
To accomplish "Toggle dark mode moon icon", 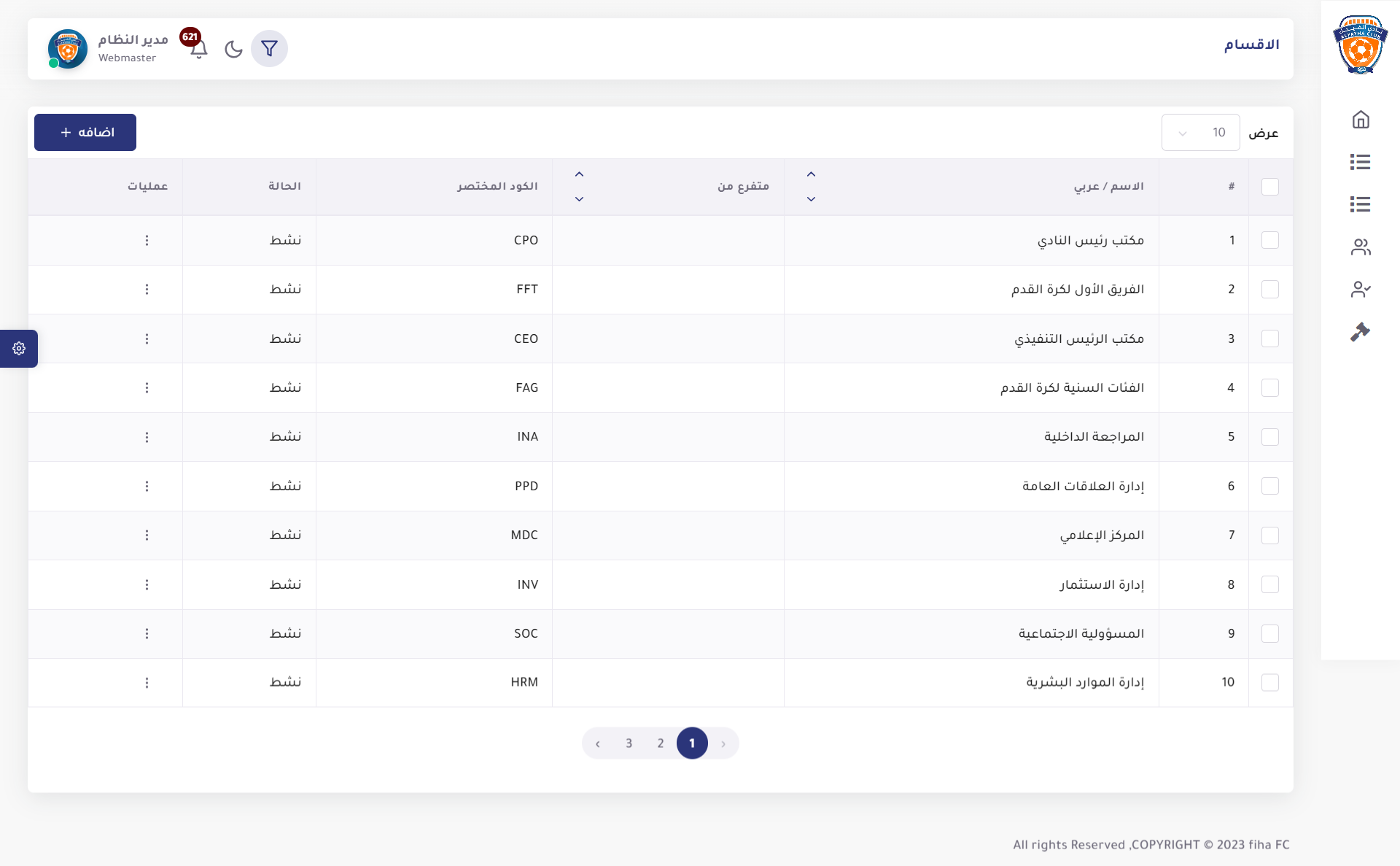I will (x=233, y=49).
